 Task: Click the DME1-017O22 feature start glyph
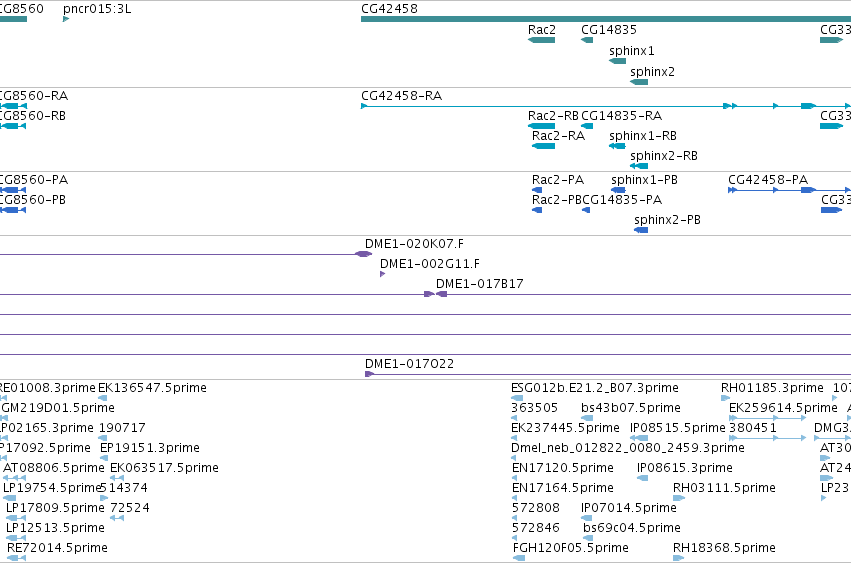click(370, 374)
